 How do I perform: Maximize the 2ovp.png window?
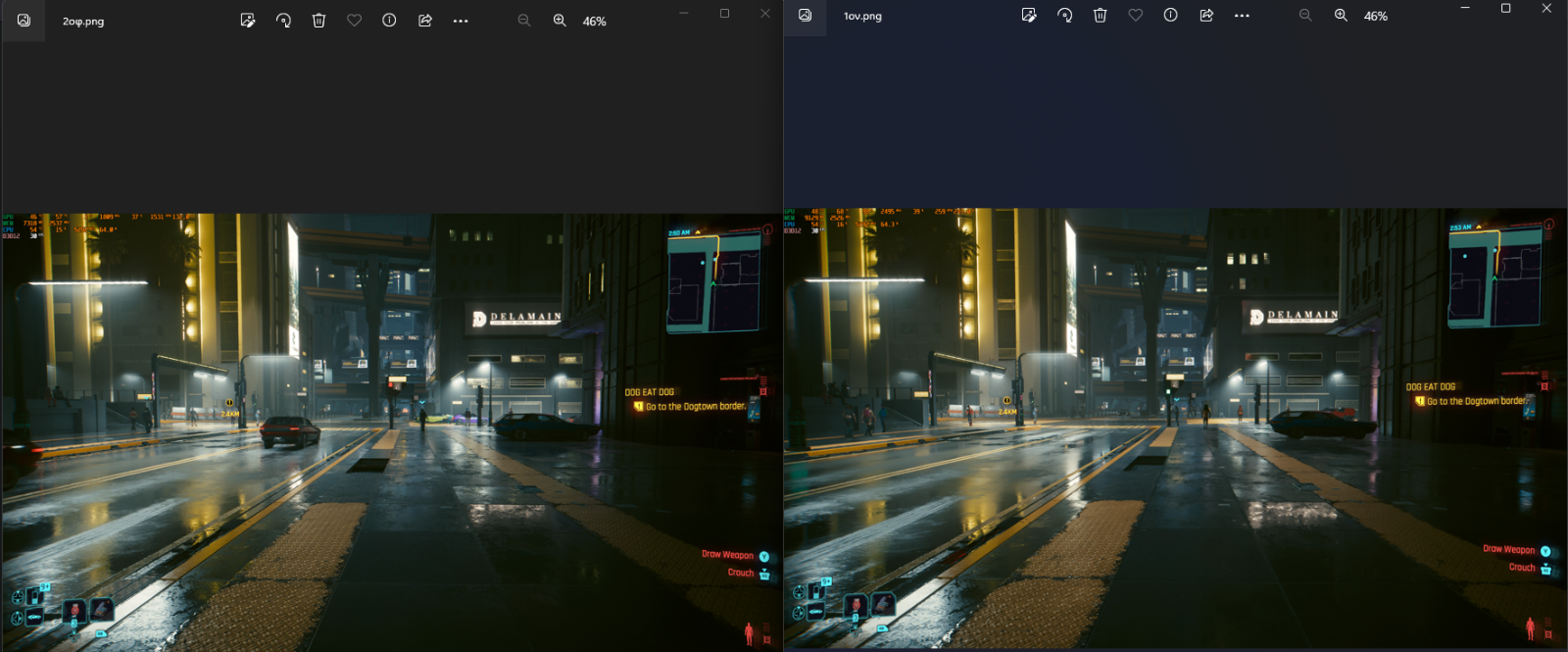coord(724,13)
